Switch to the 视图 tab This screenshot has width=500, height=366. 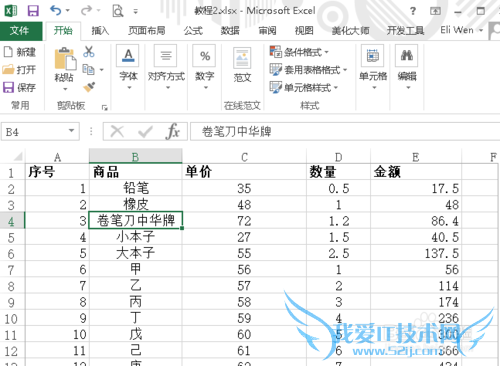[x=304, y=31]
